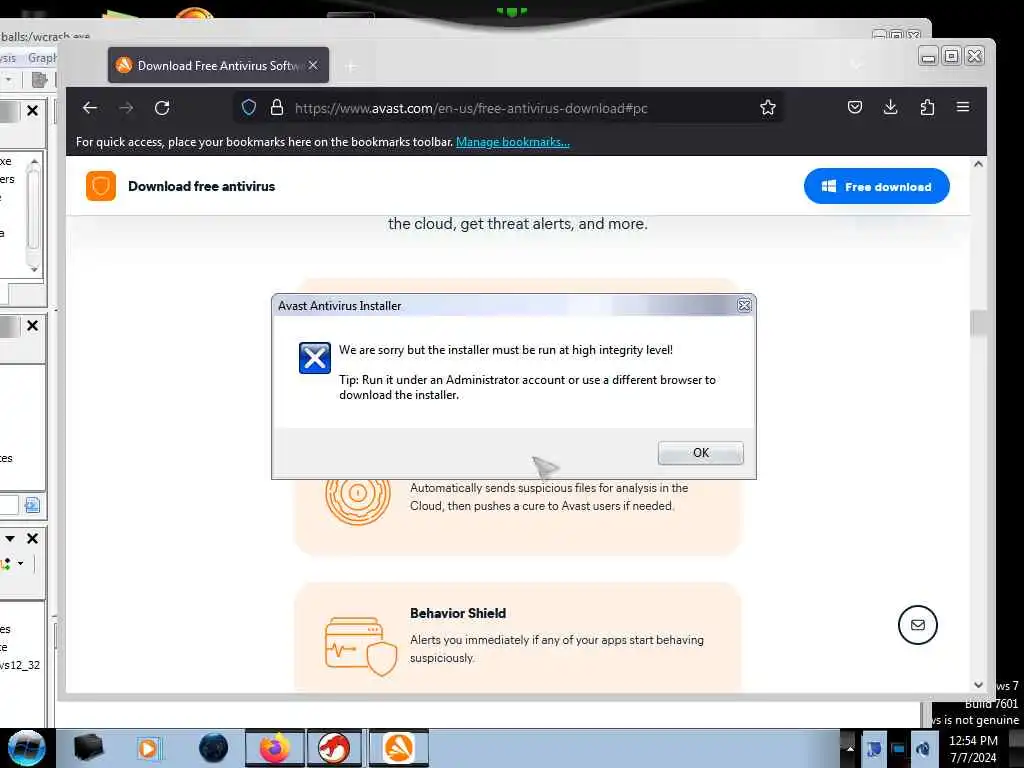Viewport: 1024px width, 768px height.
Task: Click the Behavior Shield illustration icon
Action: [x=361, y=646]
